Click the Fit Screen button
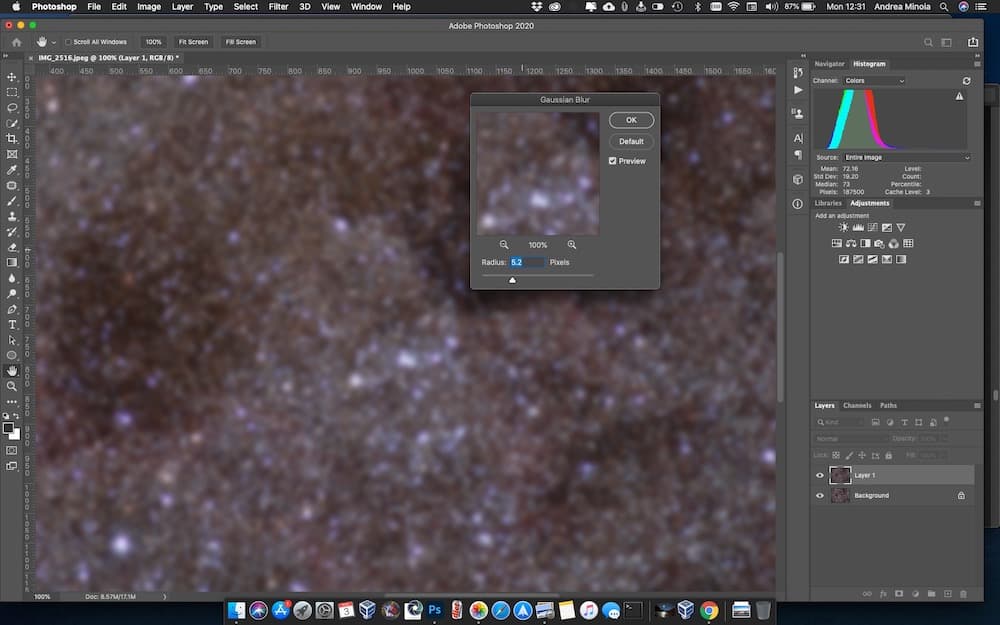 [x=192, y=42]
